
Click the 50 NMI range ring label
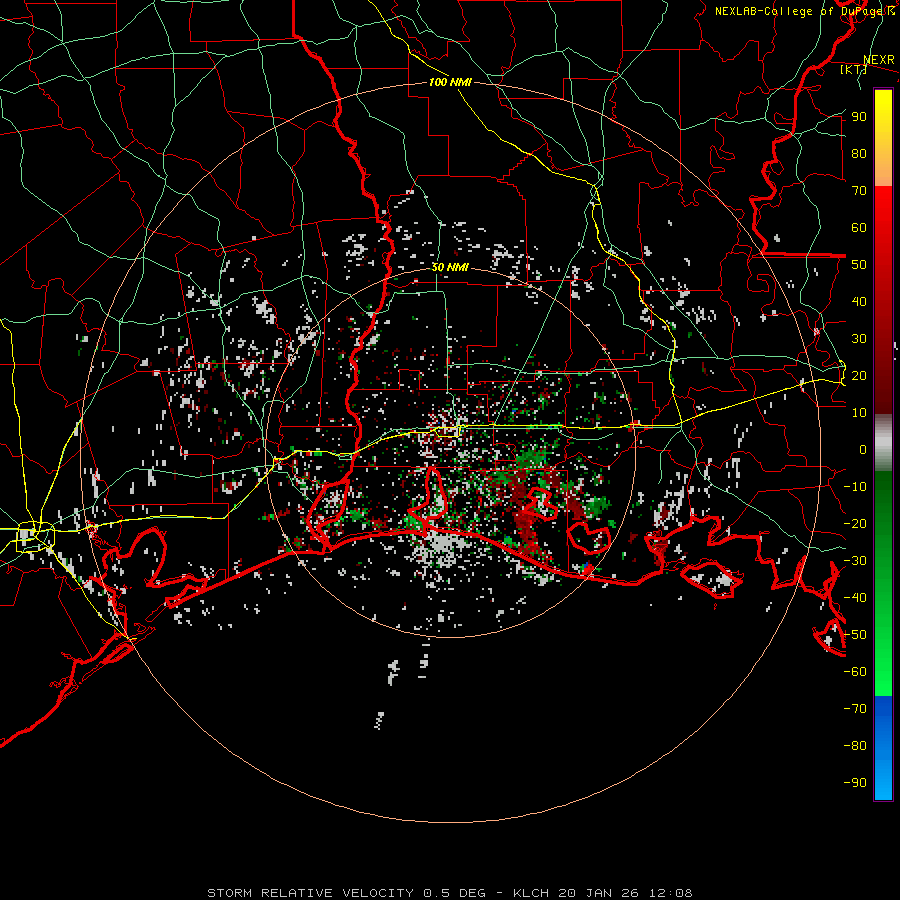pyautogui.click(x=450, y=267)
